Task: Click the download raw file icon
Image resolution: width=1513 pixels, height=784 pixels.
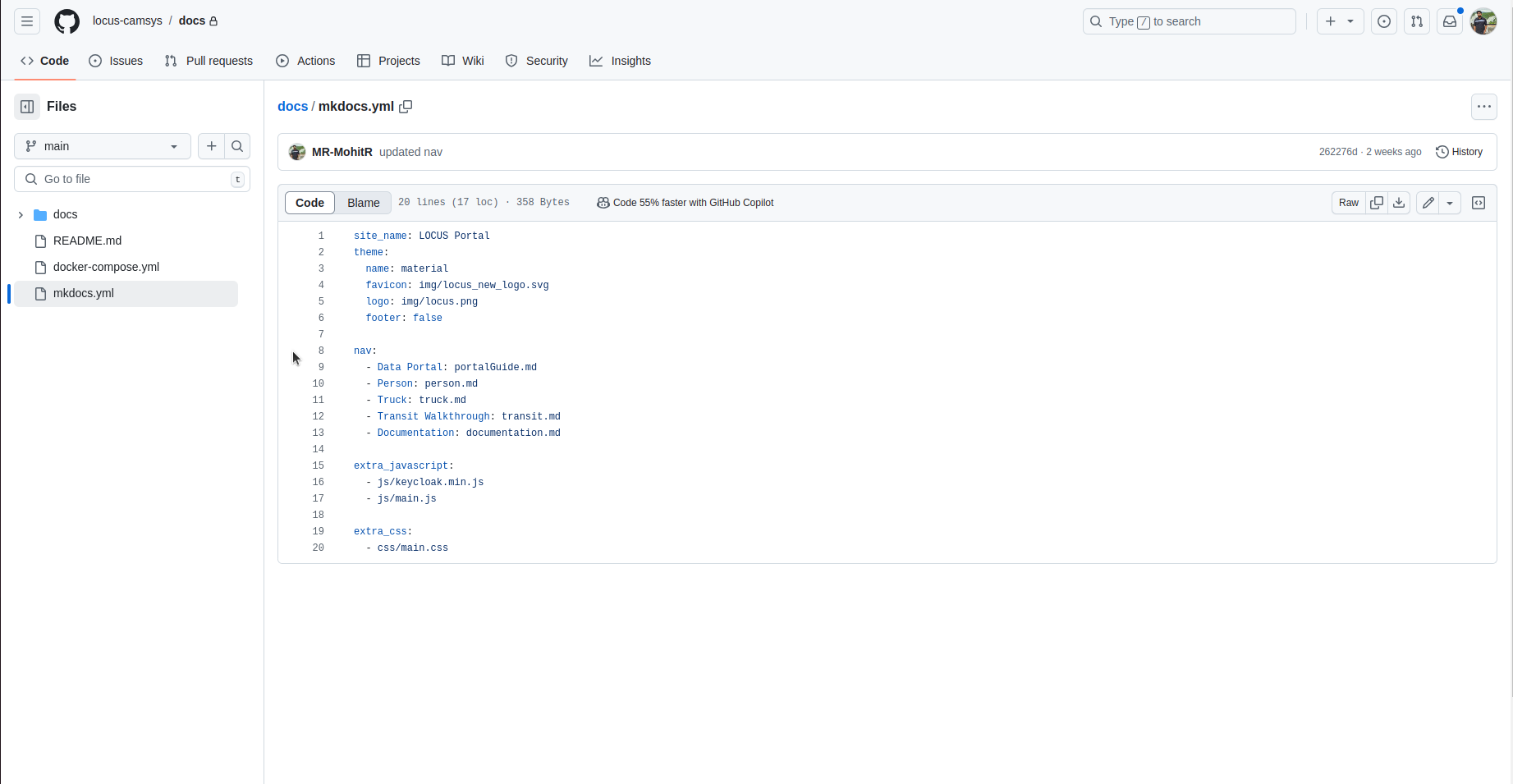Action: click(1399, 203)
